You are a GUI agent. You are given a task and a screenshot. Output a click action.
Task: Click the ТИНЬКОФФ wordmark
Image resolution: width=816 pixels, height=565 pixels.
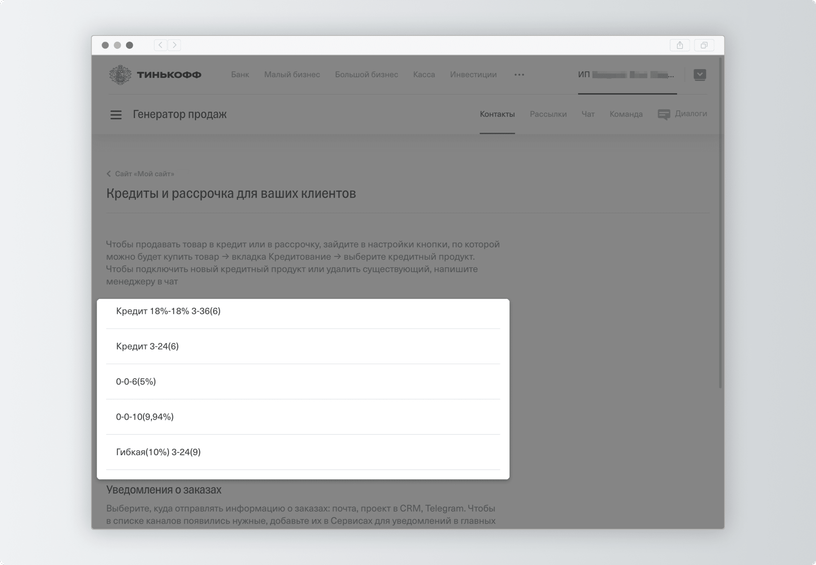169,75
